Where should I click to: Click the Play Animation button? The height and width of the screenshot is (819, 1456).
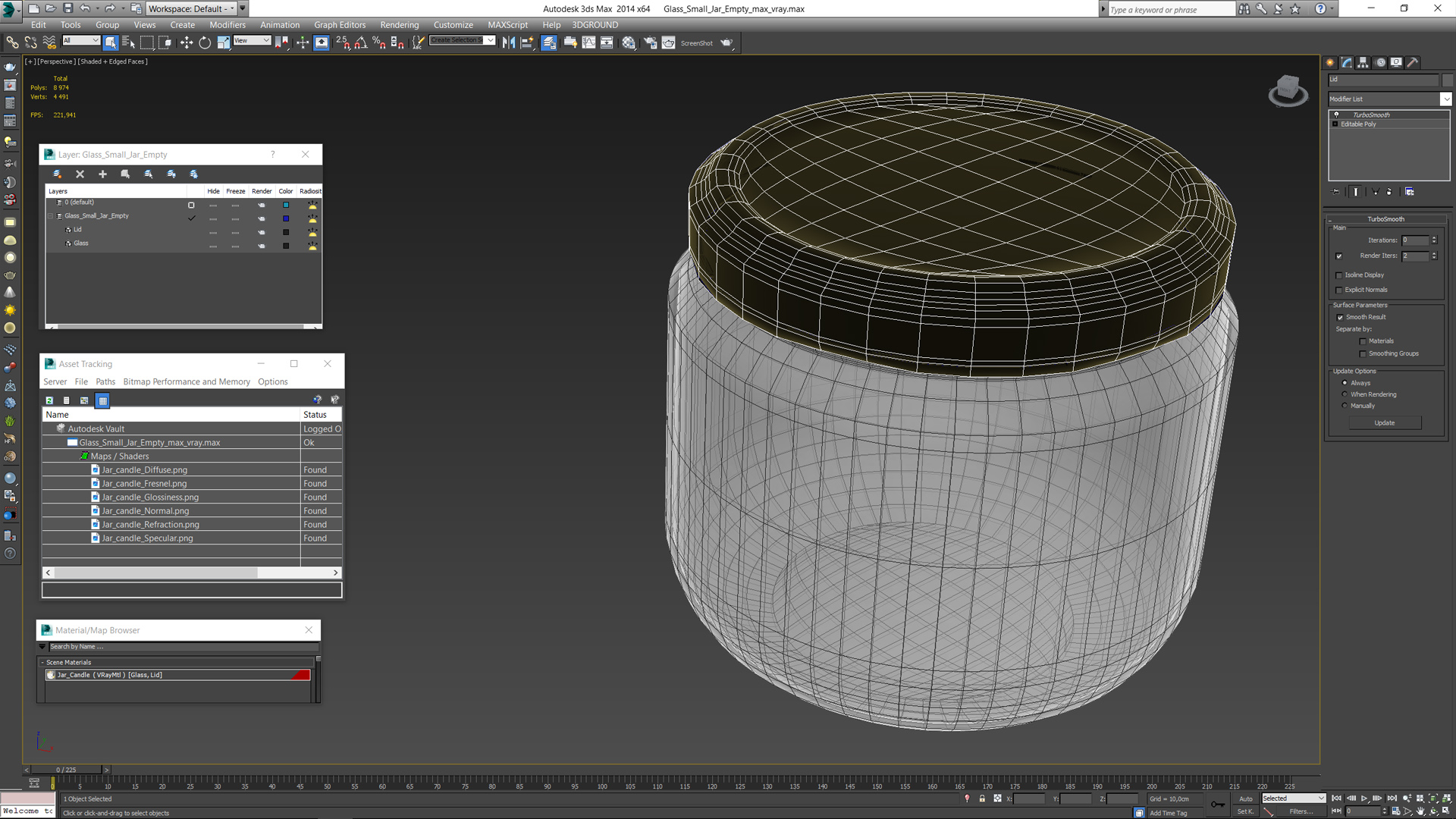click(x=1364, y=799)
